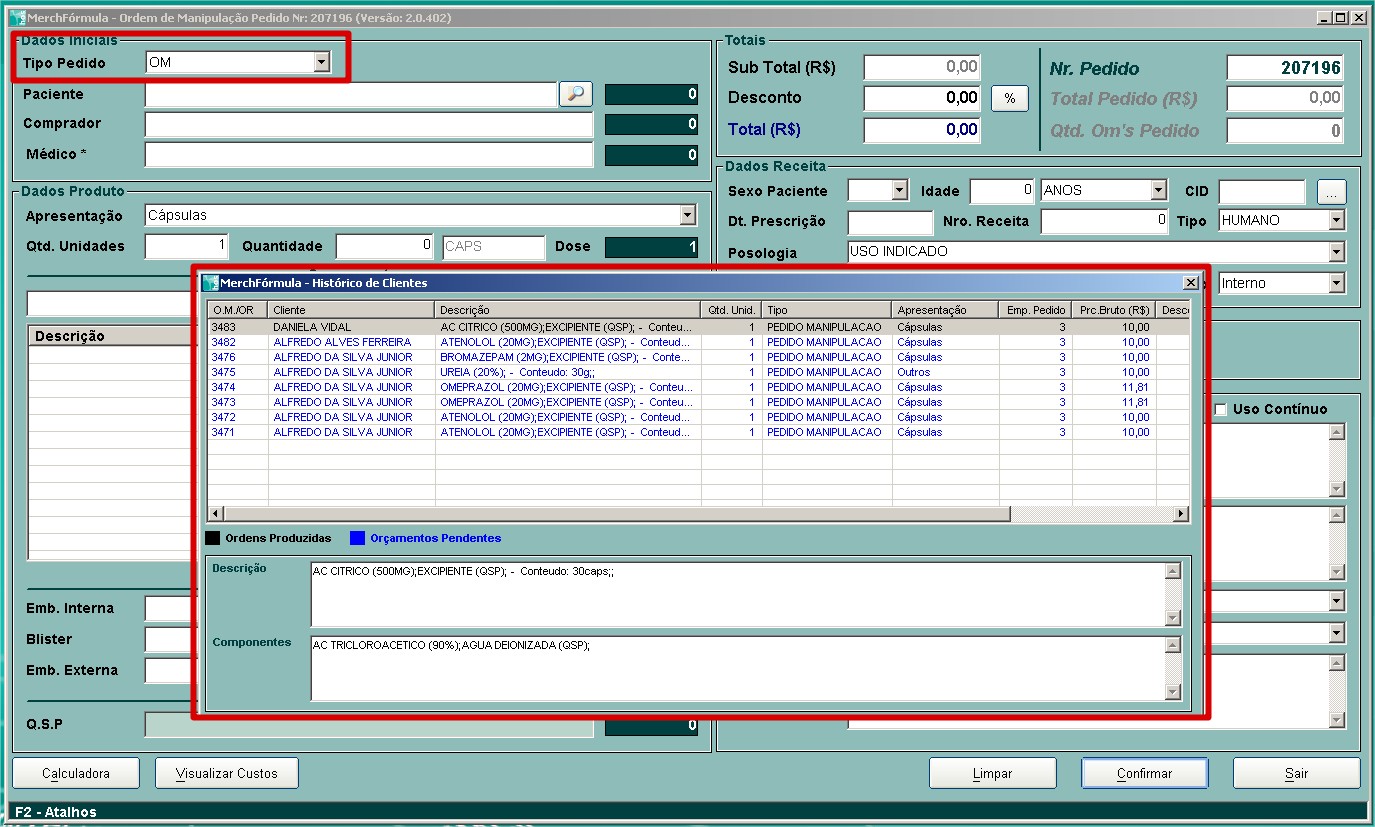Open the Calculadora button

76,773
